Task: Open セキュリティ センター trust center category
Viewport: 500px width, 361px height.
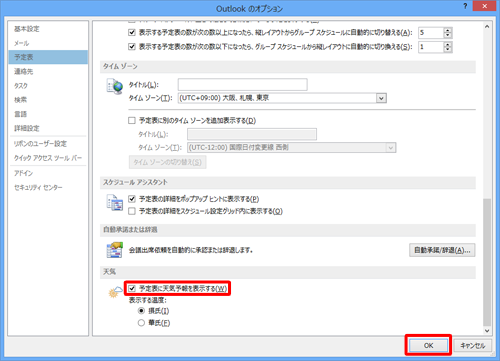Action: click(48, 187)
